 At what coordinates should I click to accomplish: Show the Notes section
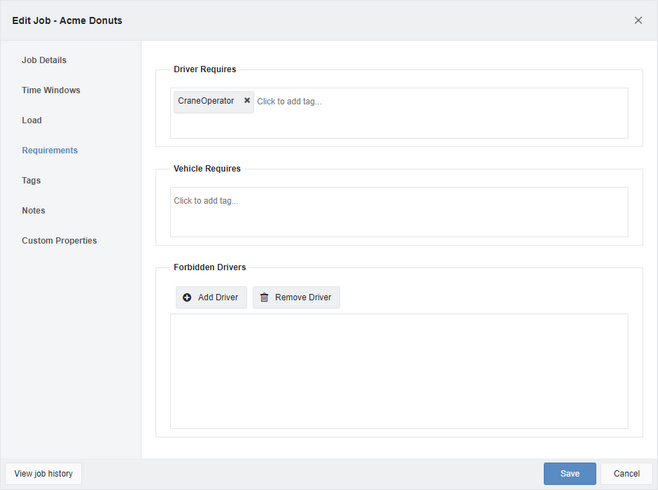pyautogui.click(x=33, y=210)
